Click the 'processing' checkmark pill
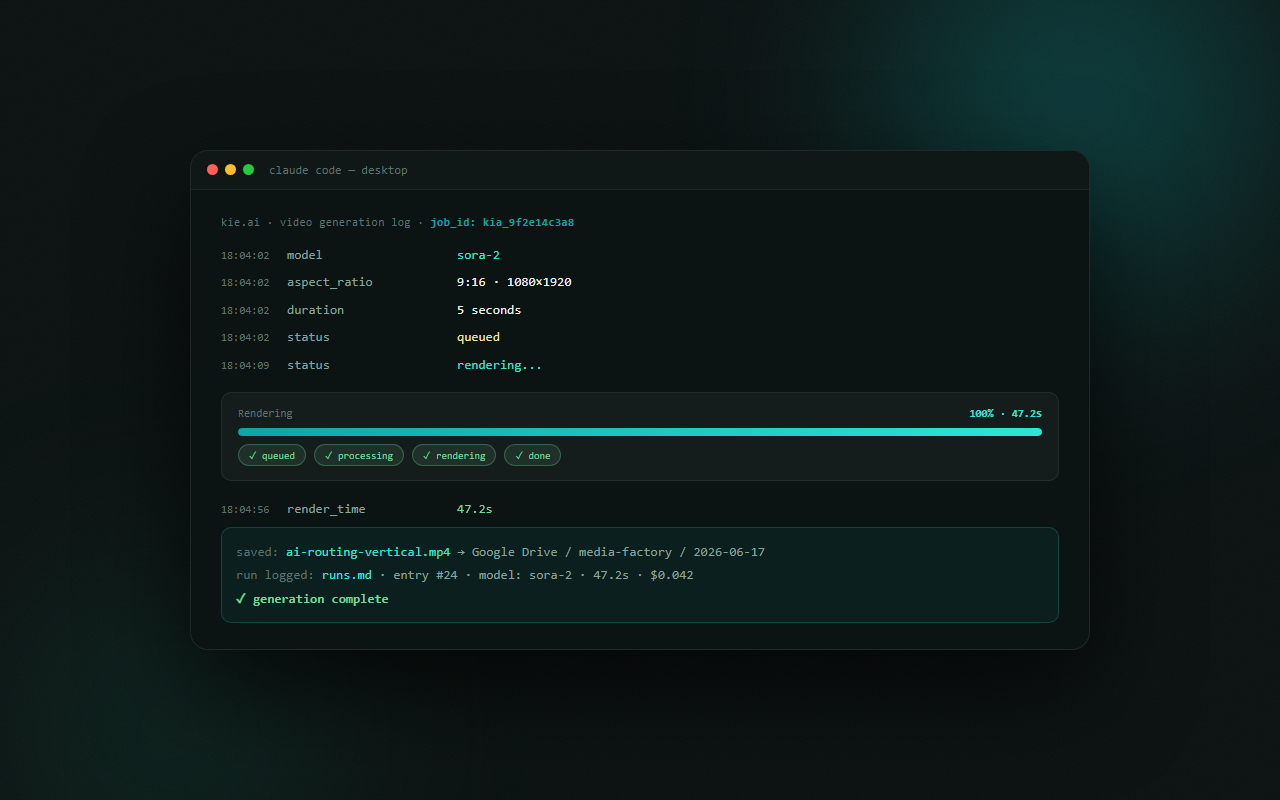The height and width of the screenshot is (800, 1280). point(359,455)
